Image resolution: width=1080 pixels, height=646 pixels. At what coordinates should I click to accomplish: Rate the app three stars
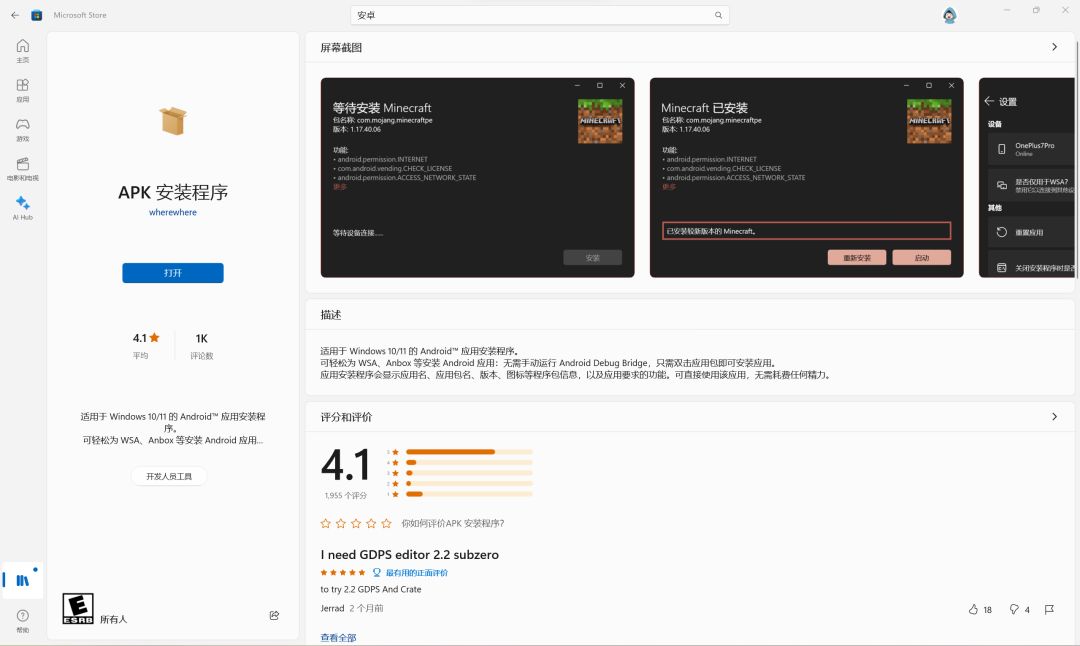tap(356, 523)
